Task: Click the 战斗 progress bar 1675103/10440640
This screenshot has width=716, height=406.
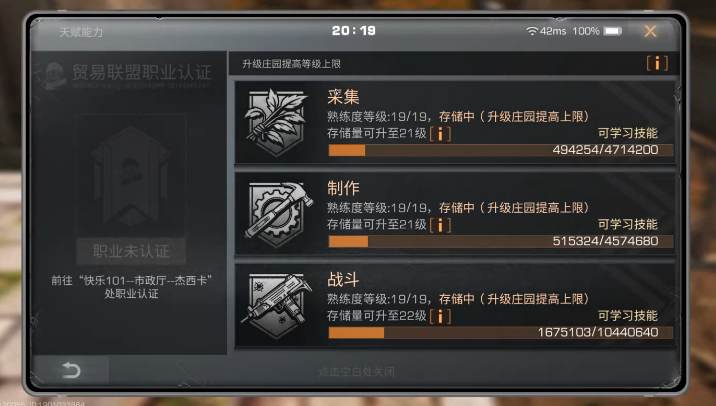Action: [500, 332]
